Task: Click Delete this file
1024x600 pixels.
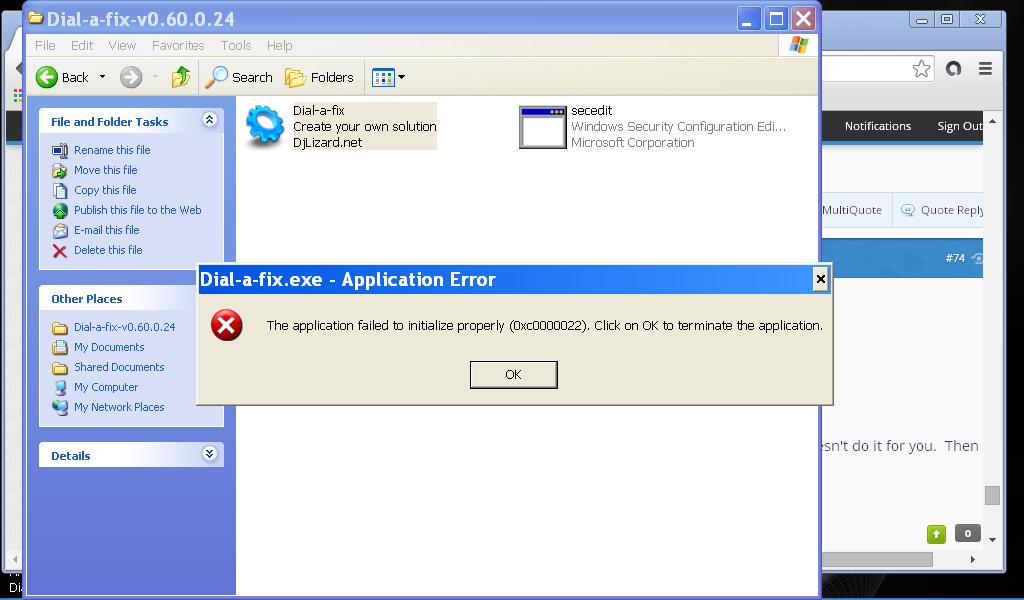Action: pyautogui.click(x=108, y=250)
